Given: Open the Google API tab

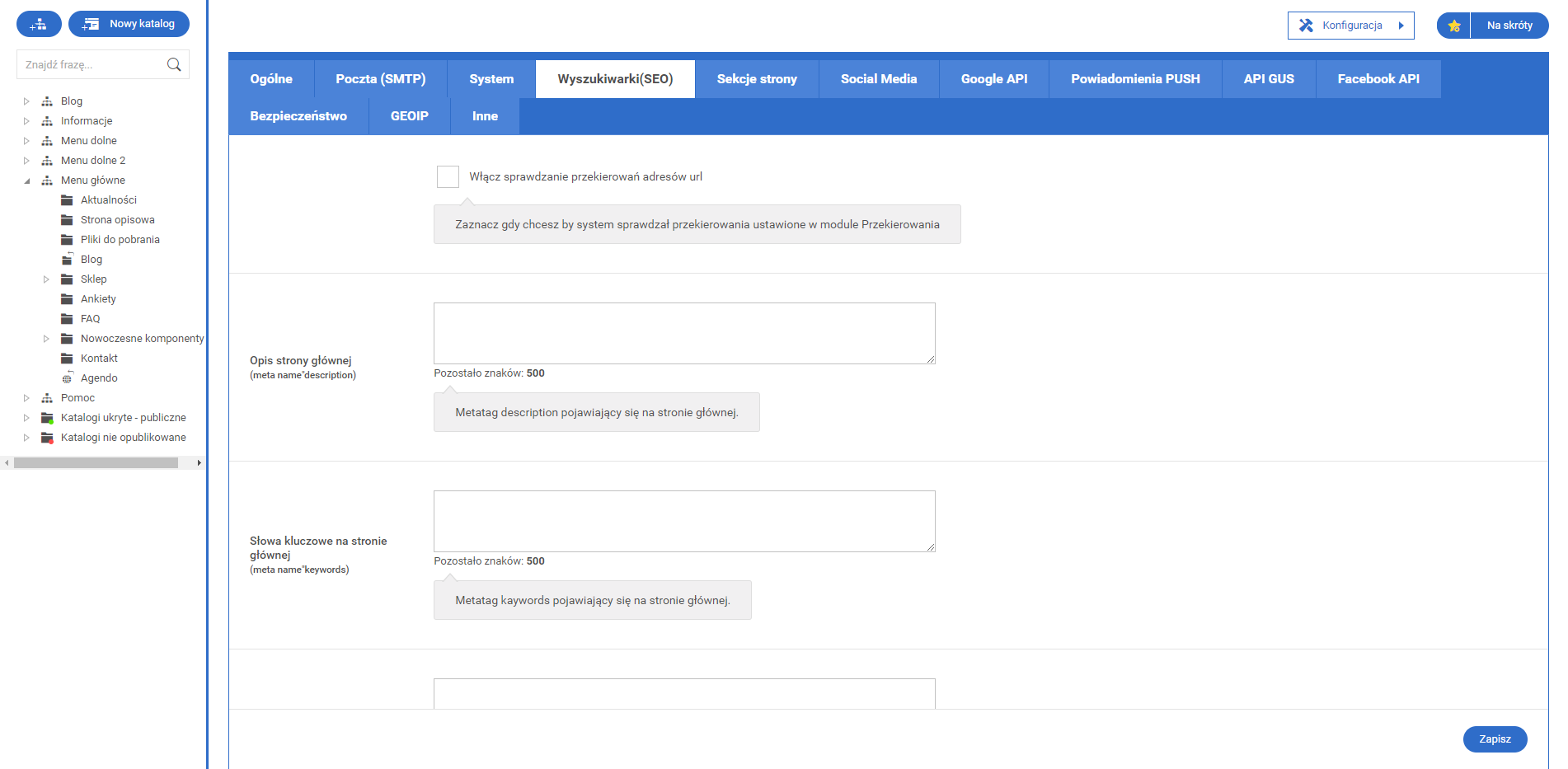Looking at the screenshot, I should pos(993,79).
